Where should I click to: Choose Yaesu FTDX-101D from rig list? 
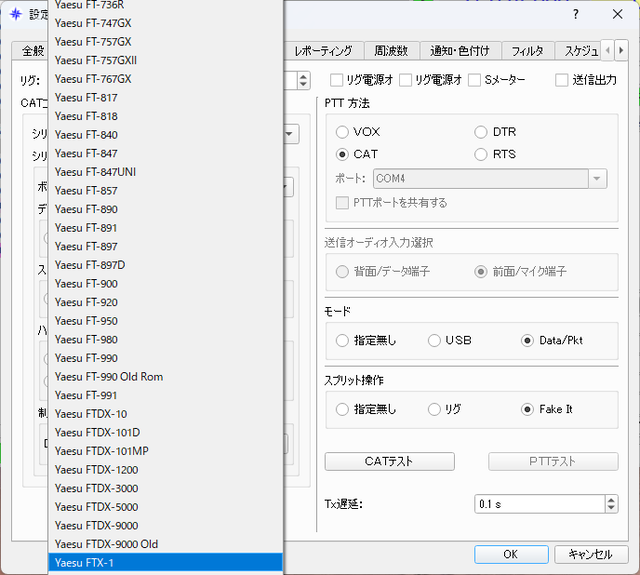[165, 433]
